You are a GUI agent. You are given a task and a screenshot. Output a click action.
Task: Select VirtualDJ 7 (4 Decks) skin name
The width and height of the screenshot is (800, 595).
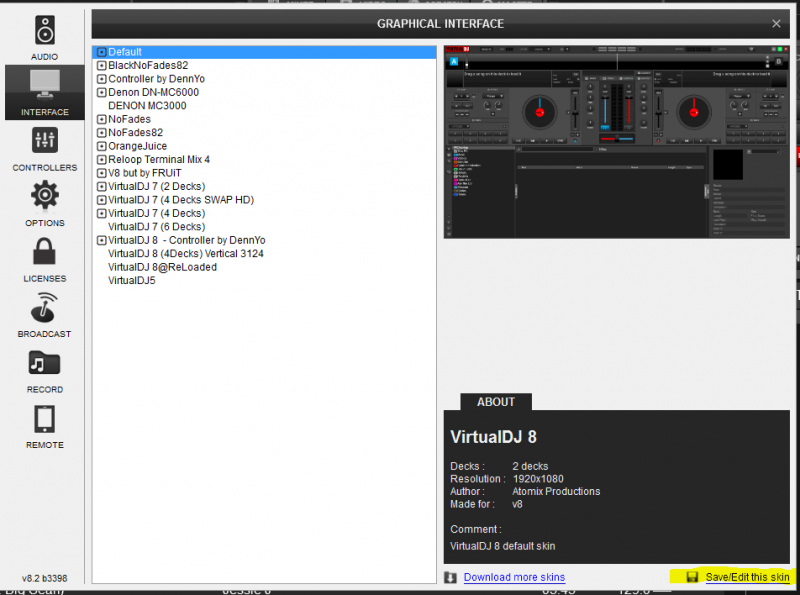(157, 213)
